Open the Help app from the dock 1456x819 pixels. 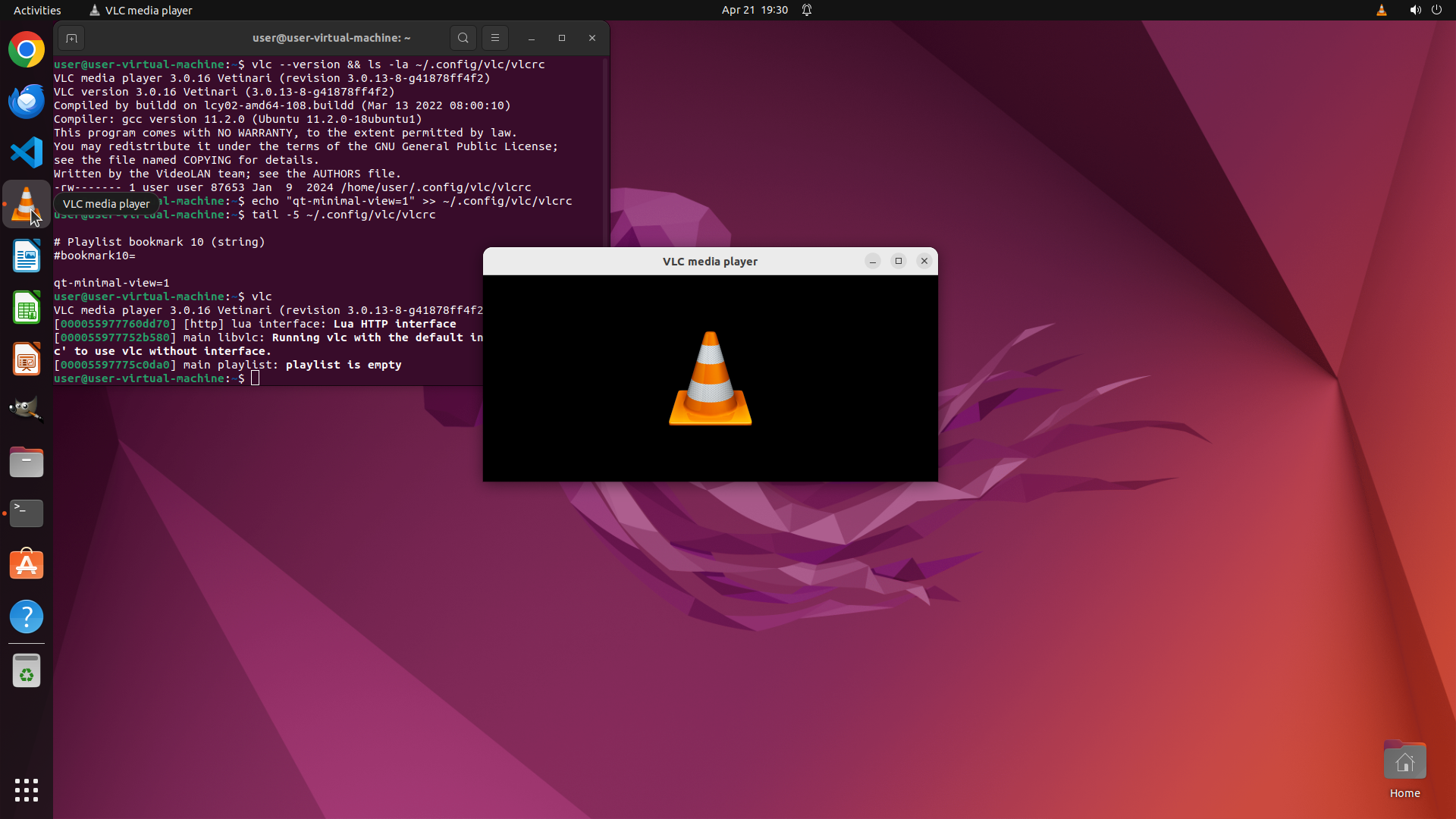coord(27,617)
